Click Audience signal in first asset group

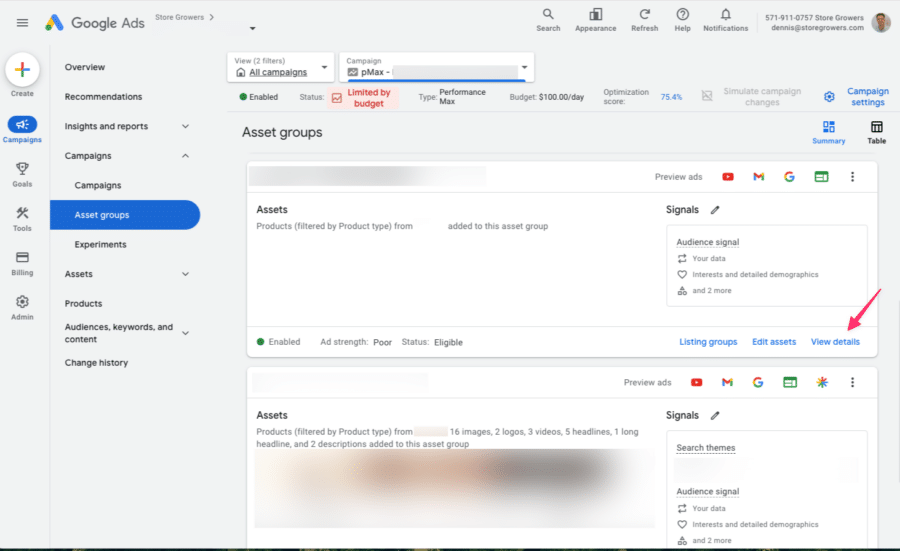pyautogui.click(x=708, y=242)
